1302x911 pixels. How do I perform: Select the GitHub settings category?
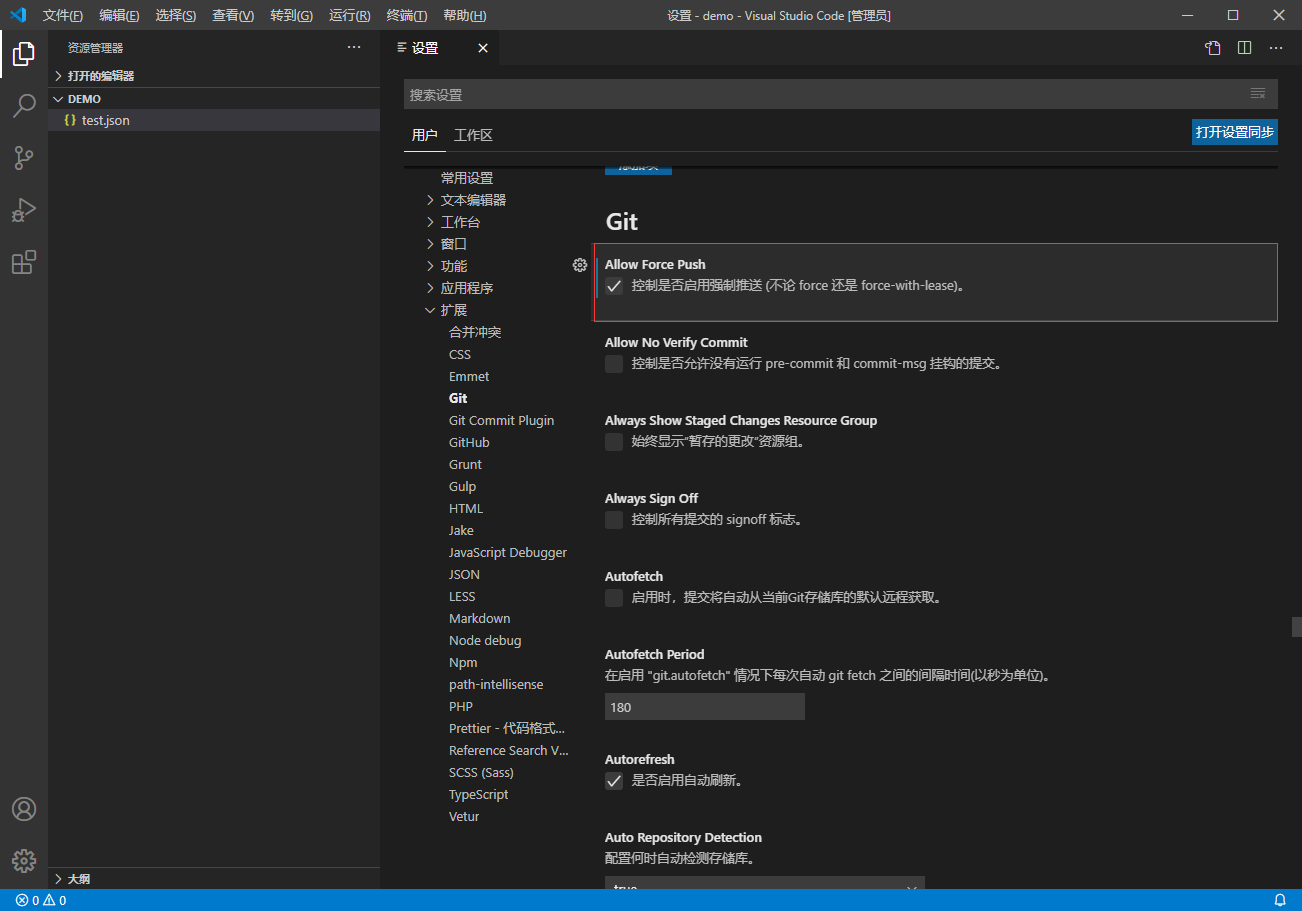[x=469, y=442]
